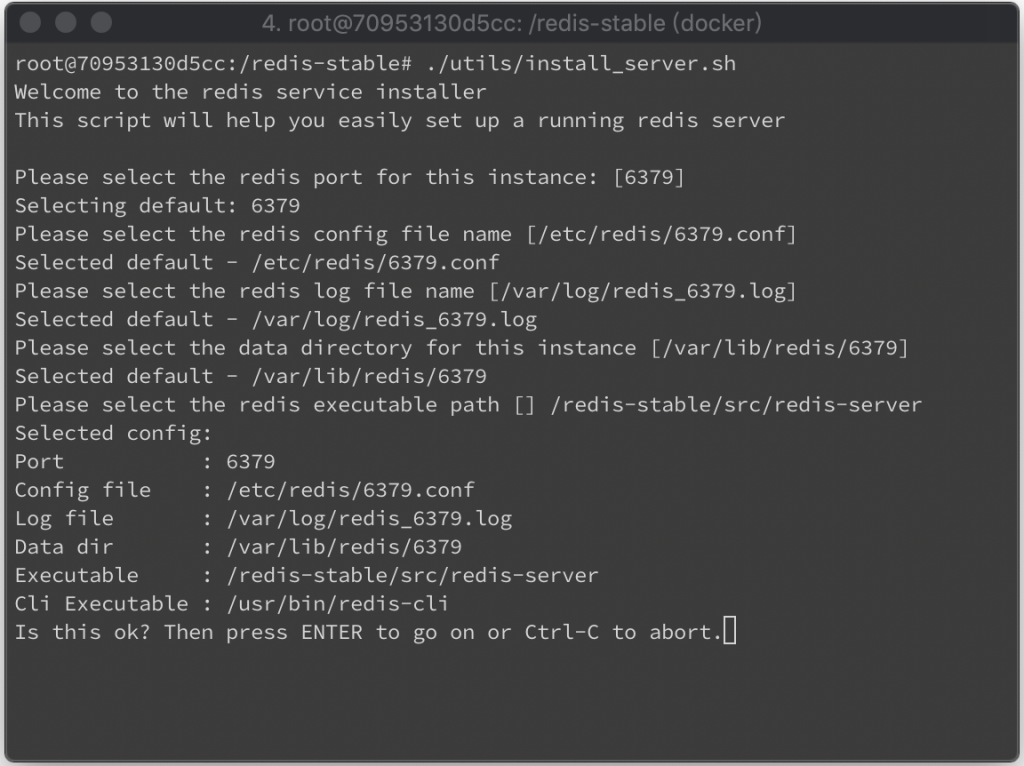
Task: Click '[/var/log/redis_6379.log]' log prompt value
Action: (643, 291)
